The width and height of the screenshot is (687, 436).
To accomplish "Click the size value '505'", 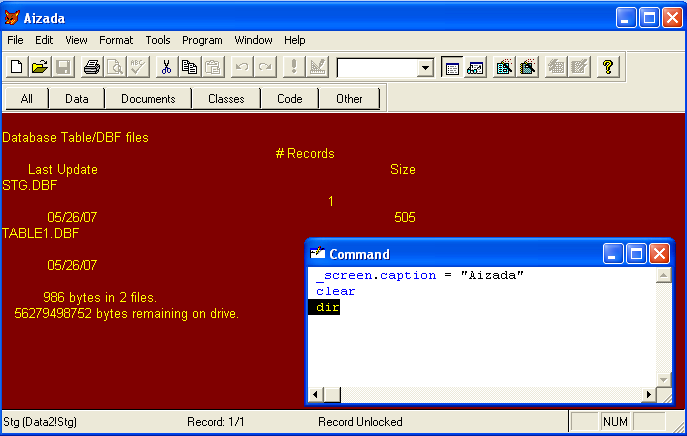I will point(405,217).
